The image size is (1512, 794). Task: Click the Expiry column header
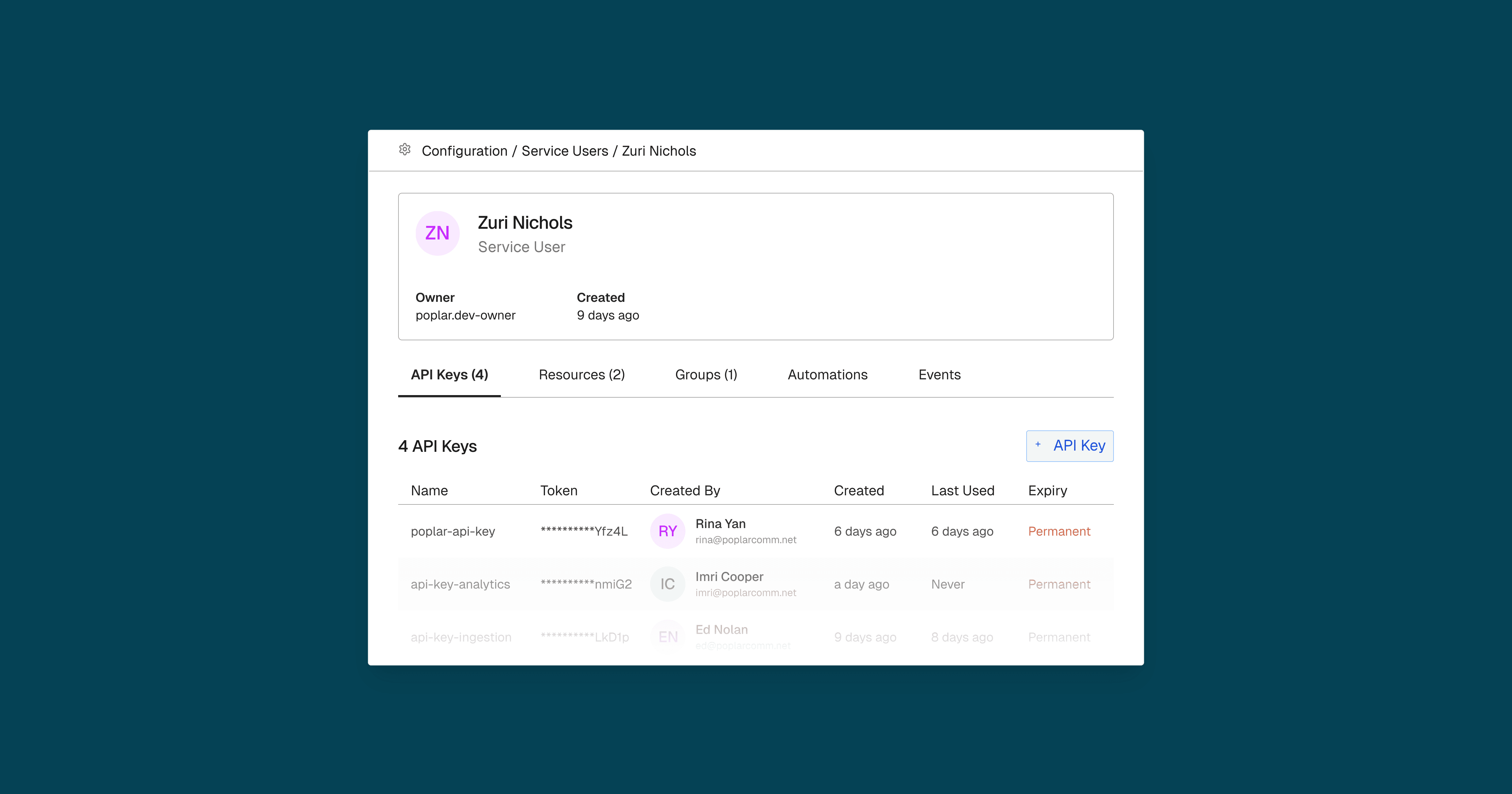[x=1047, y=490]
